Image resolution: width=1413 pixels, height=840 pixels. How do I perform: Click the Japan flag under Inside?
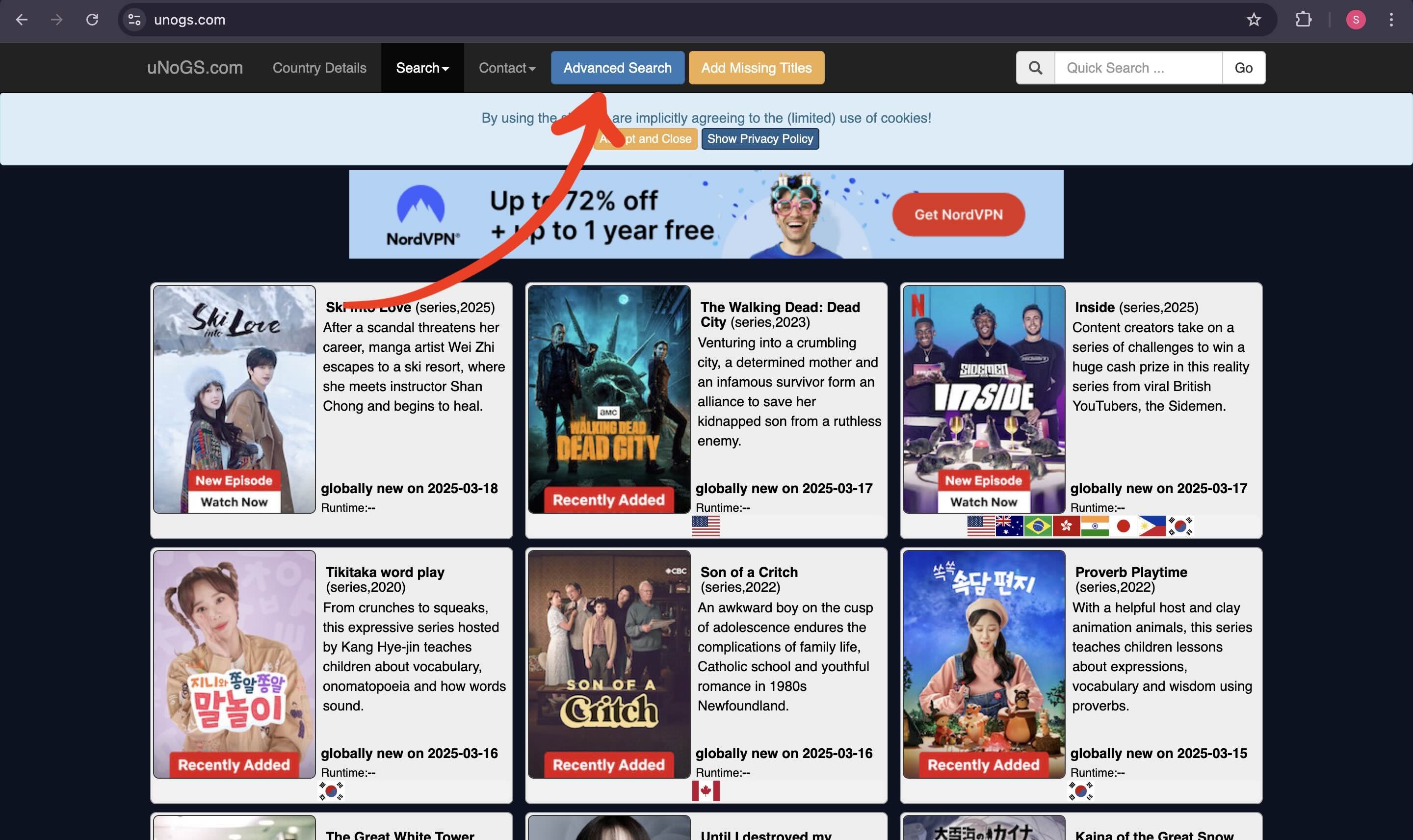tap(1122, 526)
